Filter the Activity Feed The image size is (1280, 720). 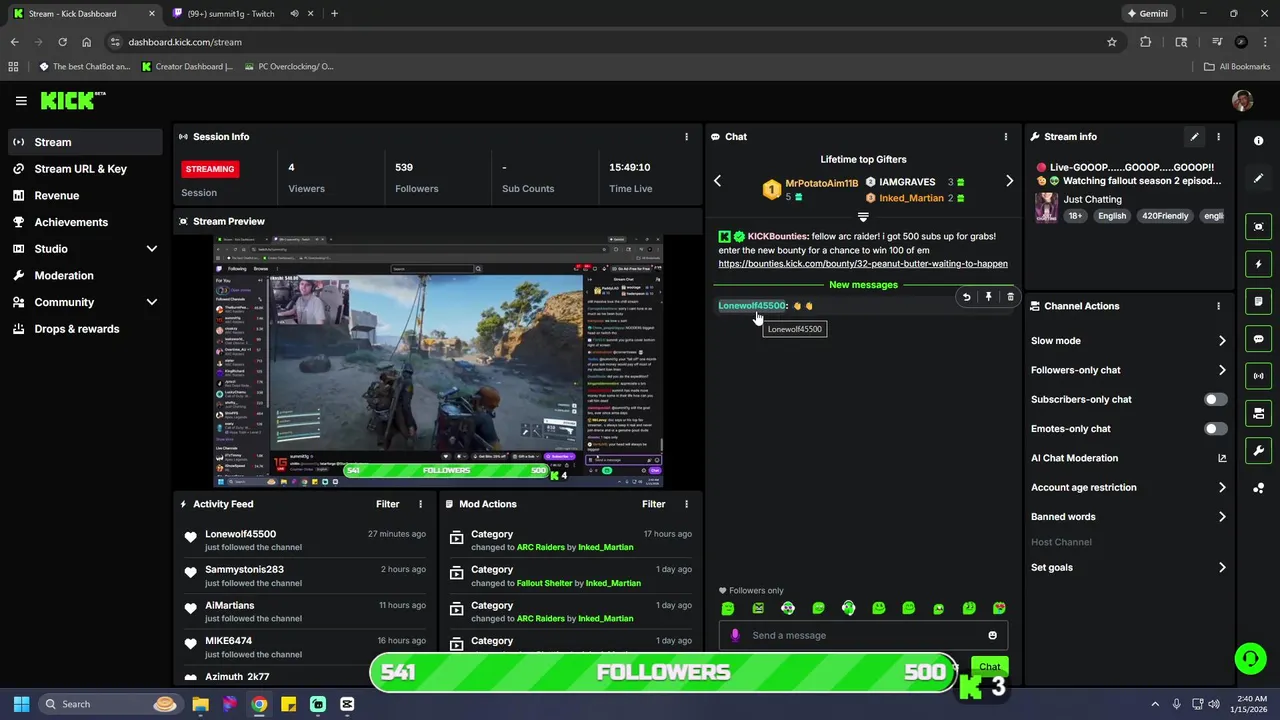387,504
